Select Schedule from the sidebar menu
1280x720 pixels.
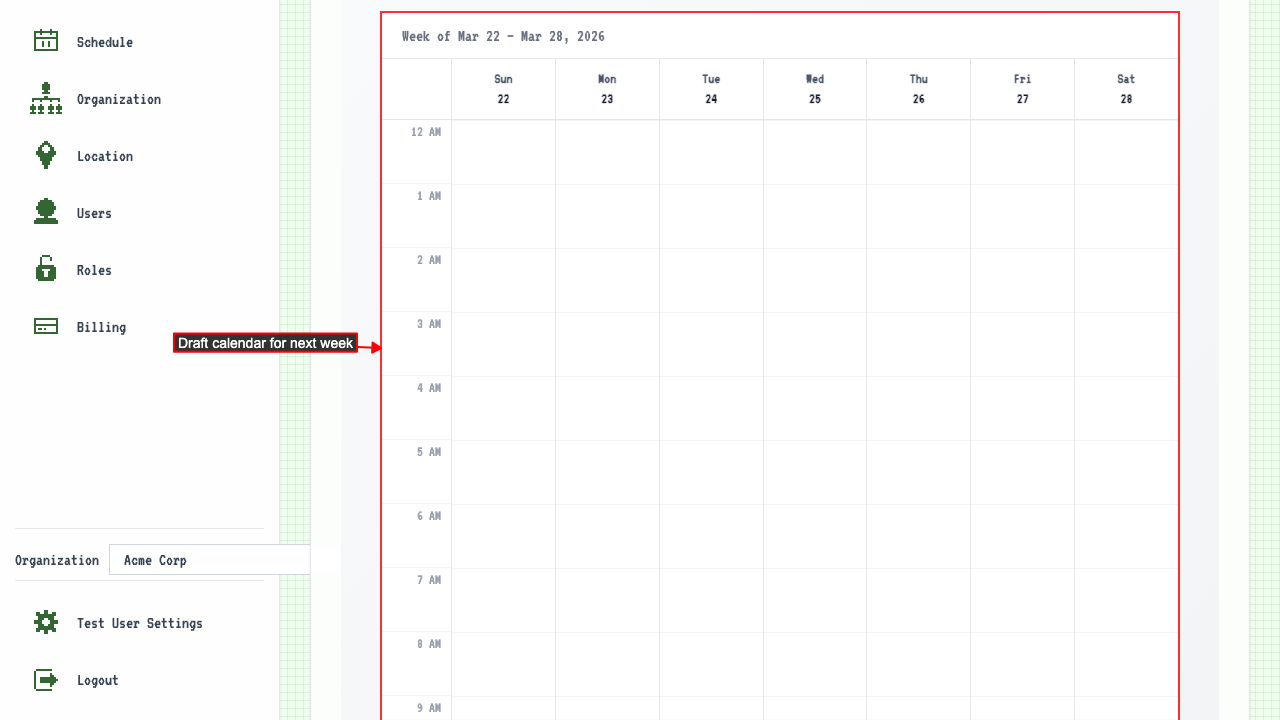click(106, 41)
